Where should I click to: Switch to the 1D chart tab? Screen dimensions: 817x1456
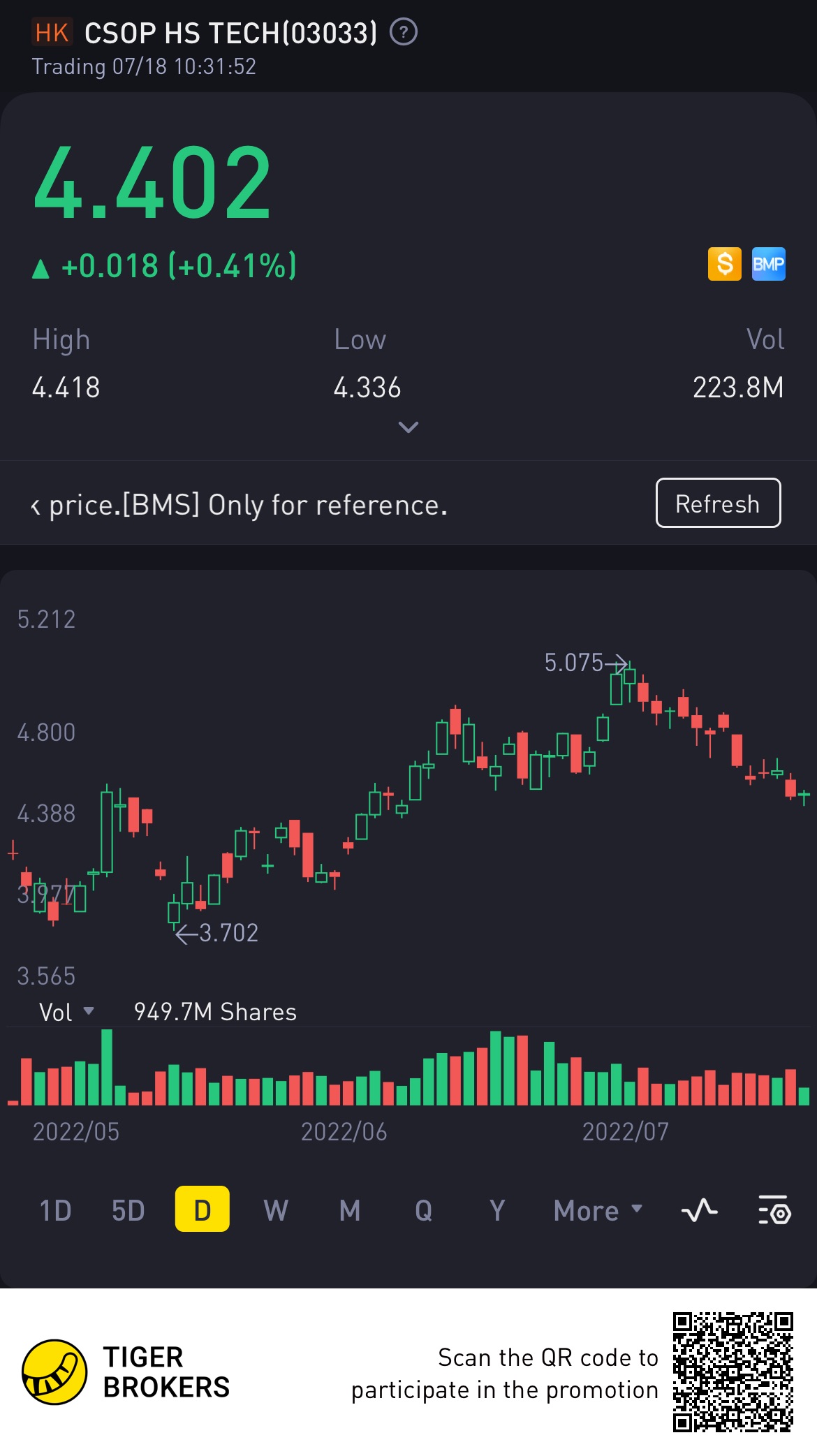(56, 1210)
